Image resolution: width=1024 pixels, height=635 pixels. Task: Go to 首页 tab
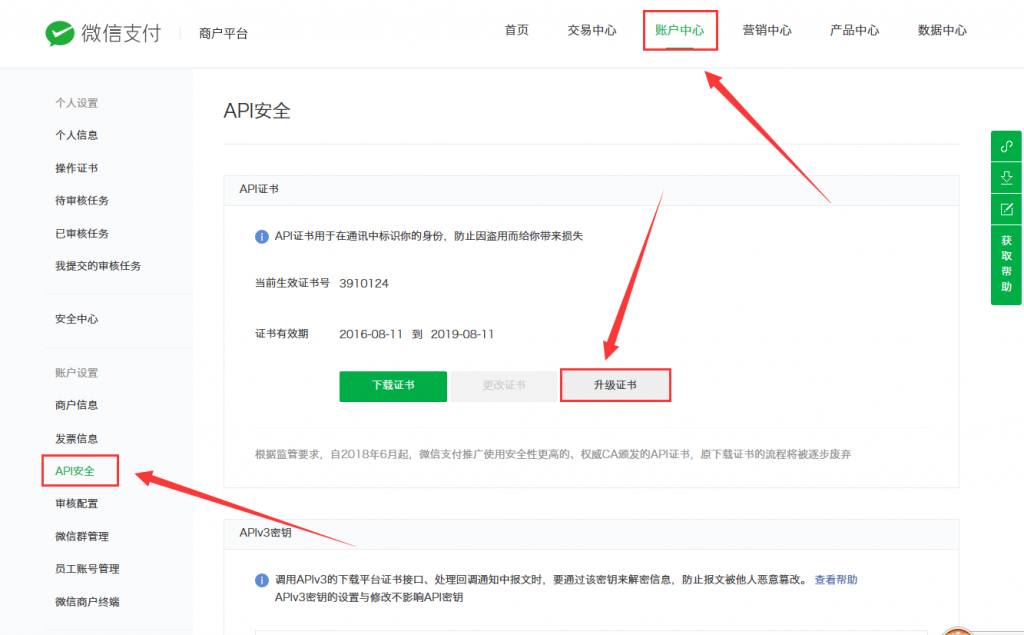(x=517, y=30)
